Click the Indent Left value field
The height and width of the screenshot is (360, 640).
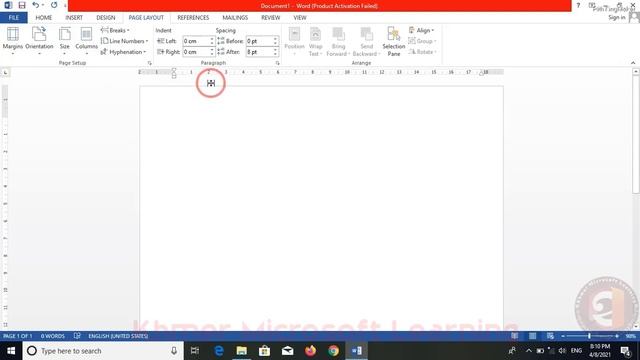pos(196,41)
